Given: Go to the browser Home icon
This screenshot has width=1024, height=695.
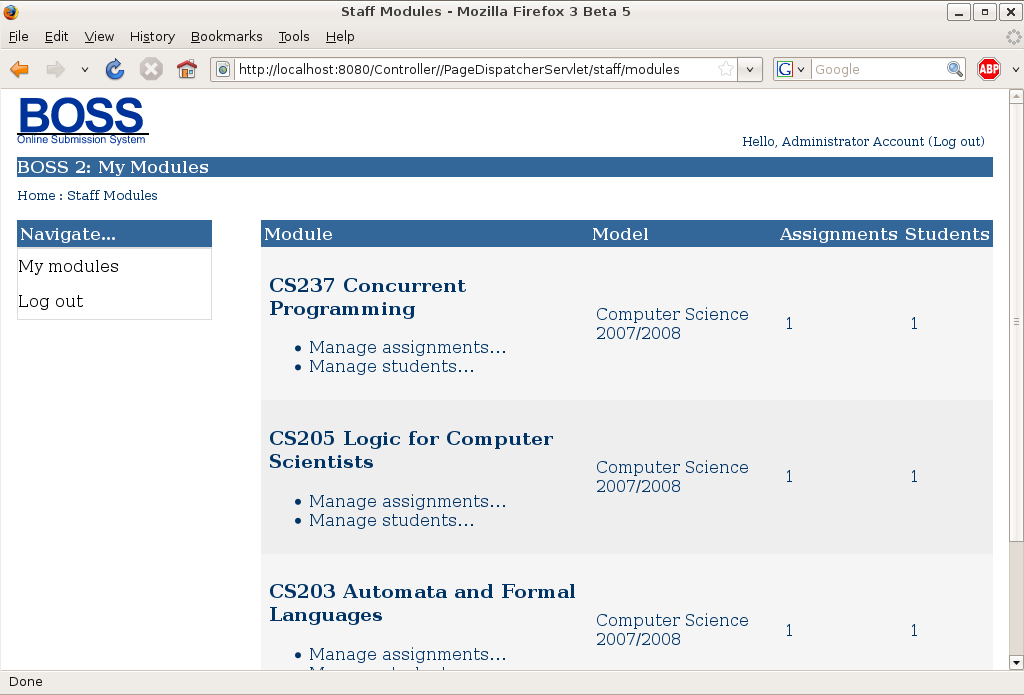Looking at the screenshot, I should [186, 69].
